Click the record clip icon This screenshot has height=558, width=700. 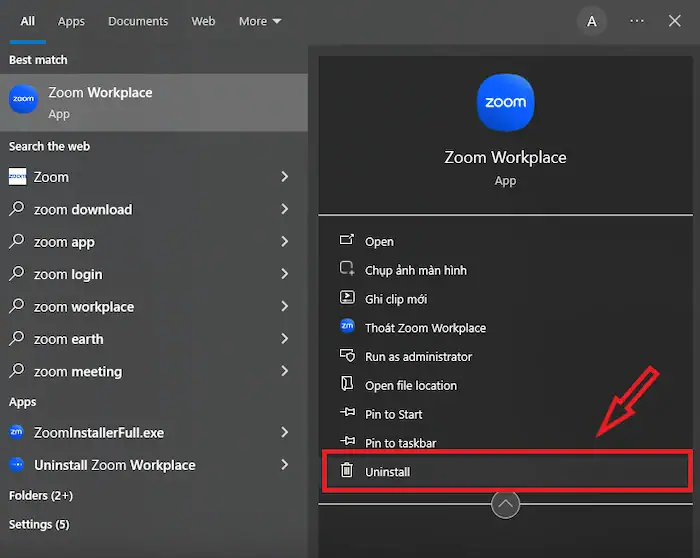point(347,297)
